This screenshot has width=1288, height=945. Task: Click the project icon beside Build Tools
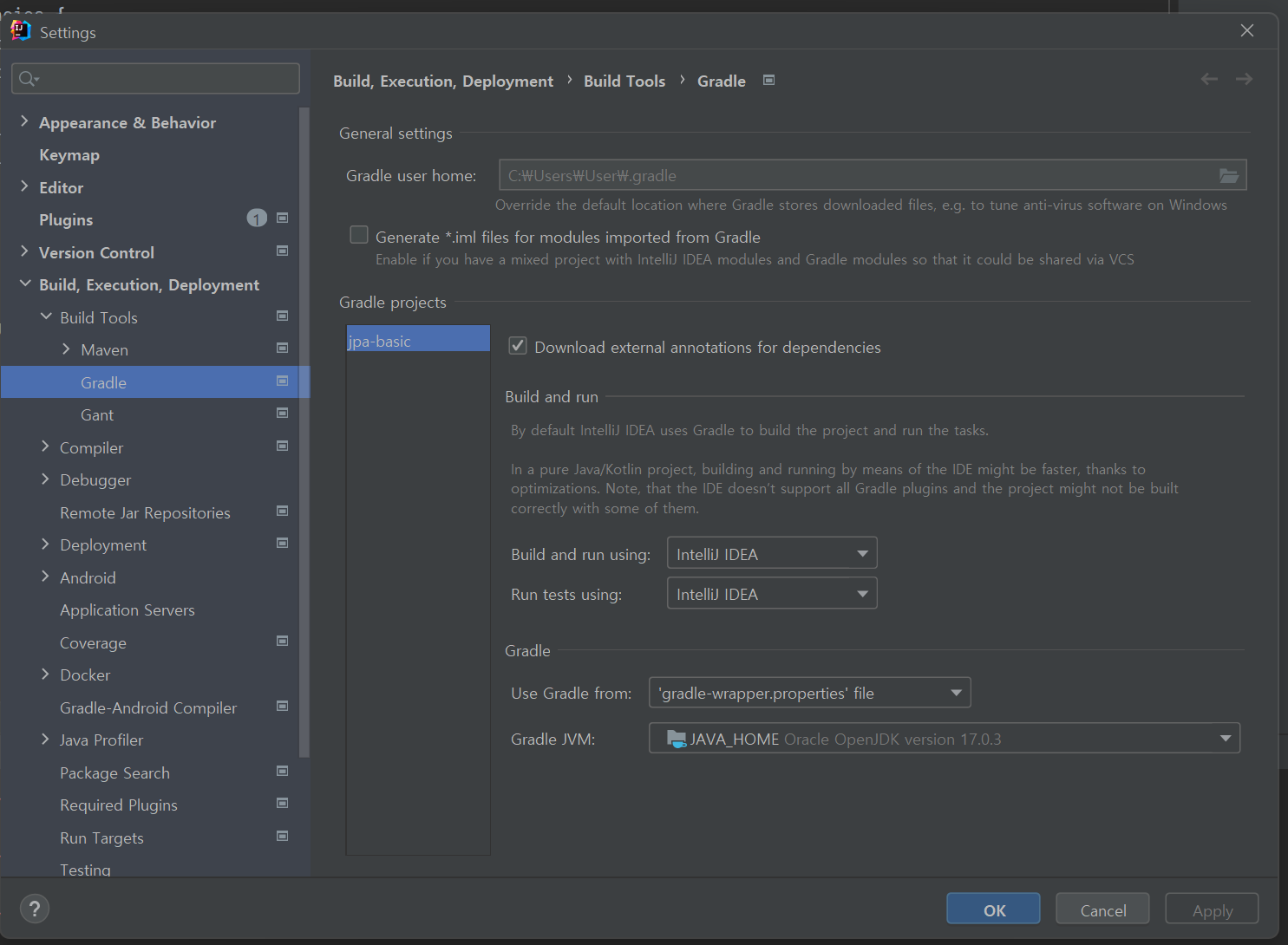click(x=282, y=316)
